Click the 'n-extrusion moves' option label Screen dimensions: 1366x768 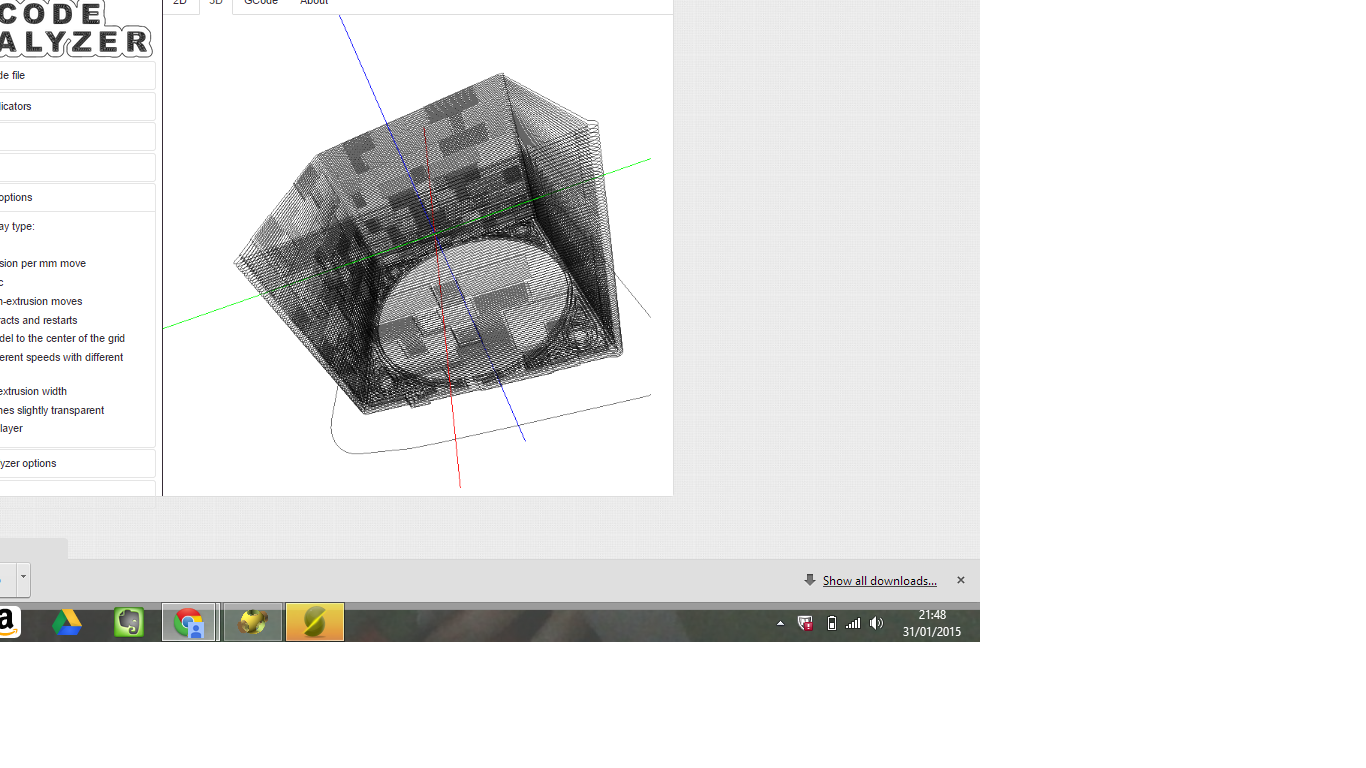41,301
